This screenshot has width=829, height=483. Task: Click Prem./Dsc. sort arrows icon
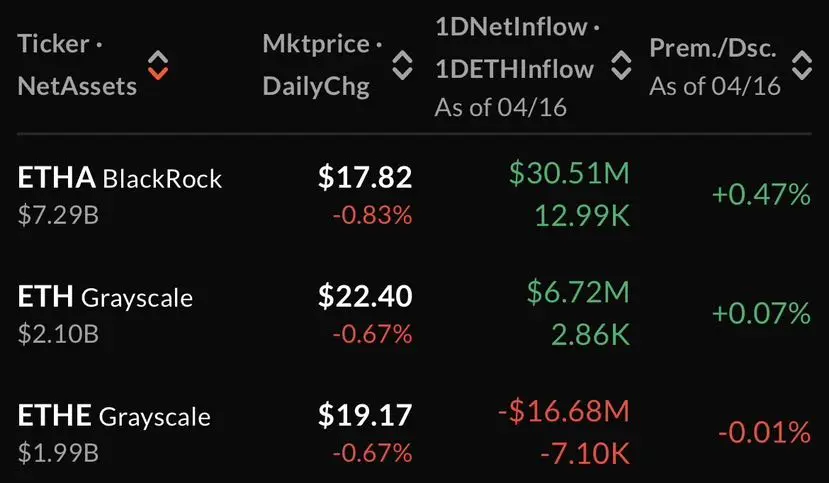click(801, 66)
